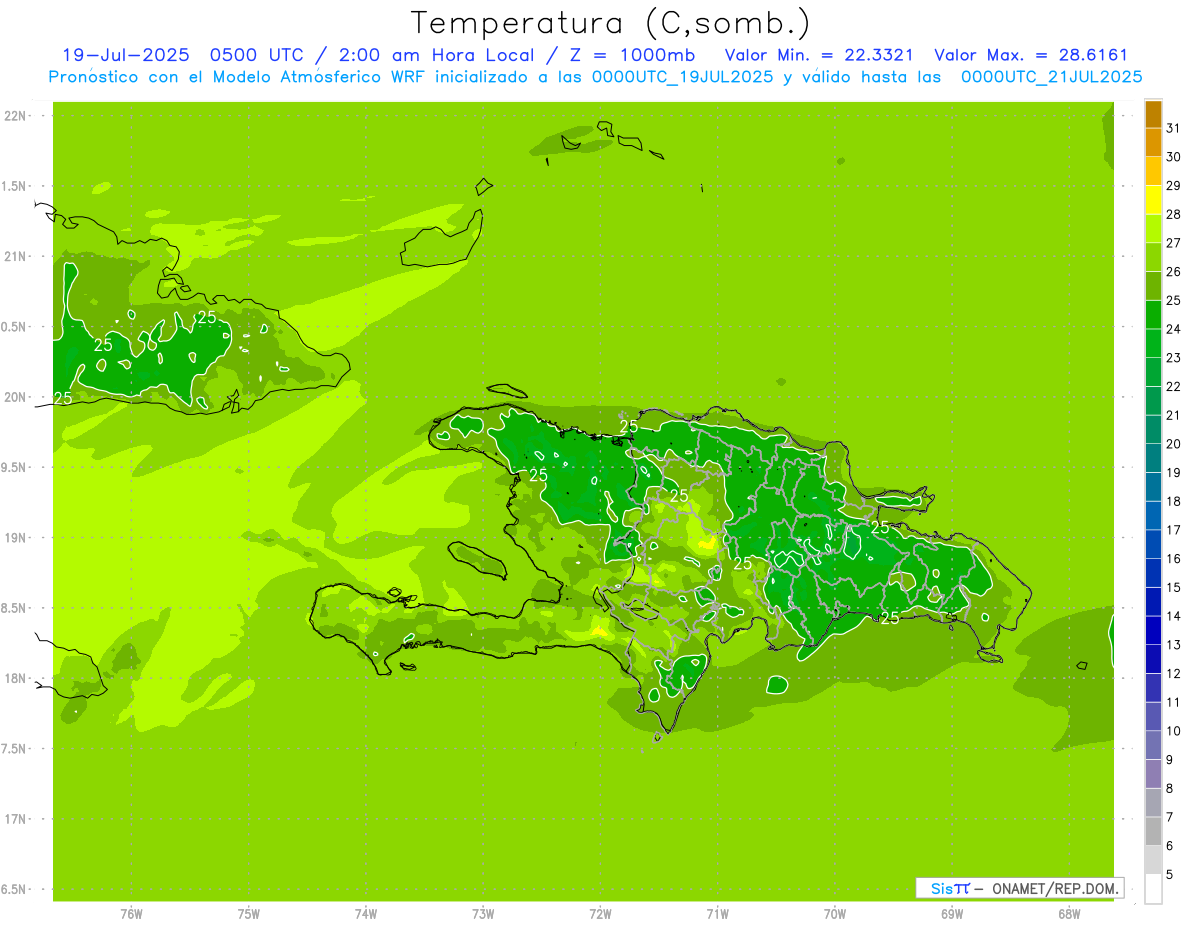Click the '15' color bar label
The height and width of the screenshot is (927, 1200).
pos(1173,588)
